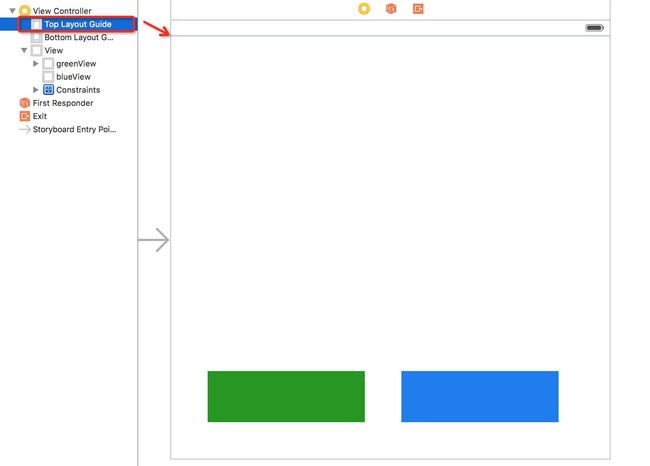Click the orange Exit icon in outline
The height and width of the screenshot is (466, 650).
pos(25,116)
